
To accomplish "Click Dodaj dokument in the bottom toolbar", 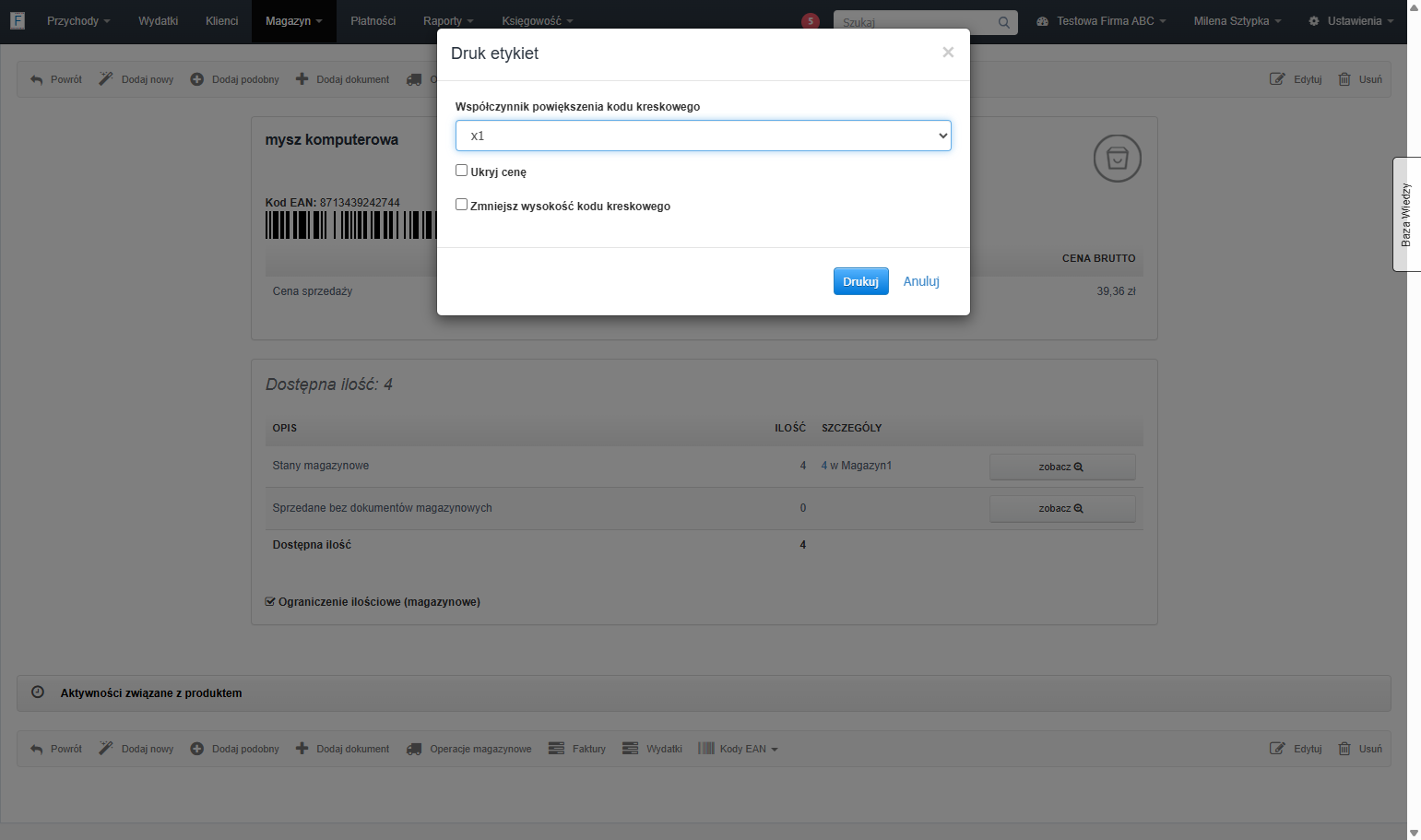I will tap(342, 749).
